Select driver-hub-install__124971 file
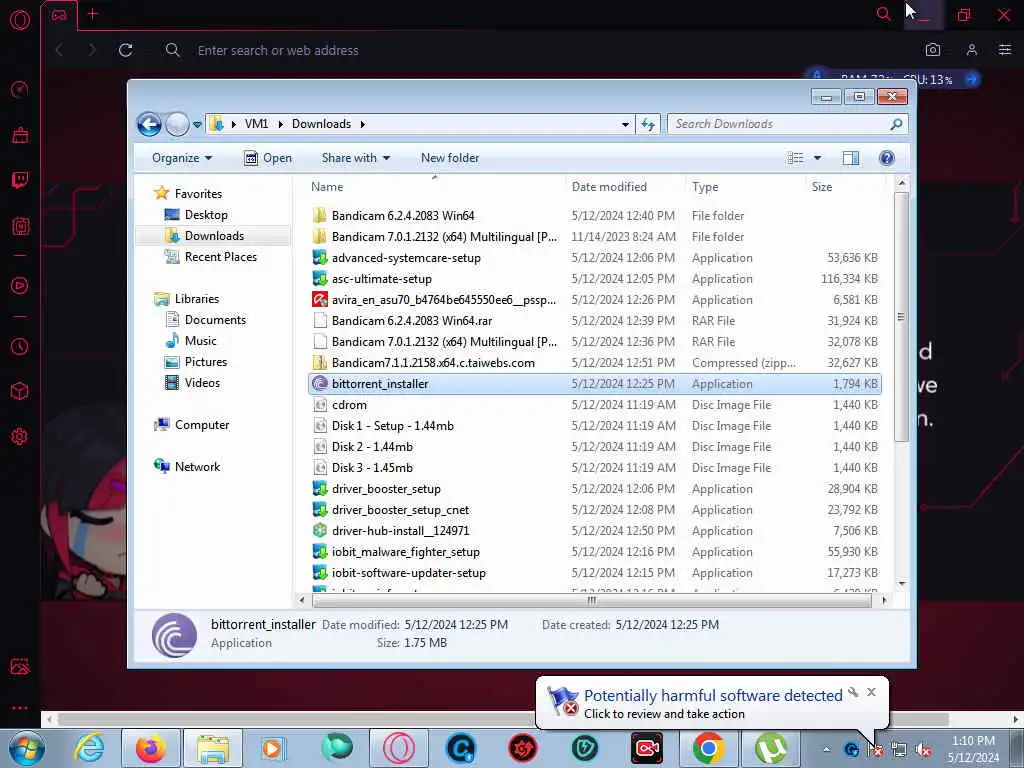The height and width of the screenshot is (768, 1024). click(400, 531)
